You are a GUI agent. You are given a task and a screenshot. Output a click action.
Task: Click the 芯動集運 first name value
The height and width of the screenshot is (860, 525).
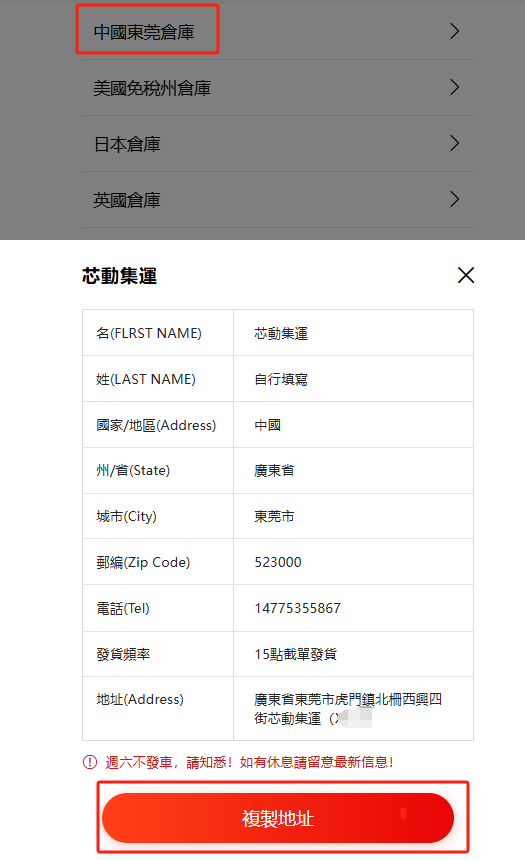(x=281, y=333)
